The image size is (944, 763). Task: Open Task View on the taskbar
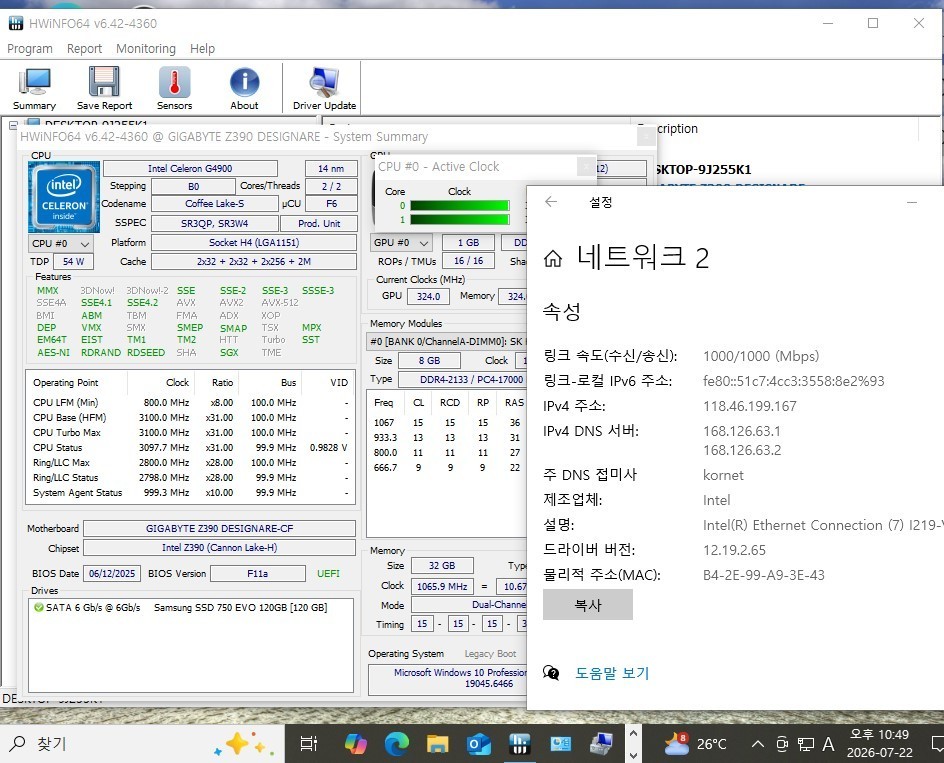pyautogui.click(x=309, y=744)
